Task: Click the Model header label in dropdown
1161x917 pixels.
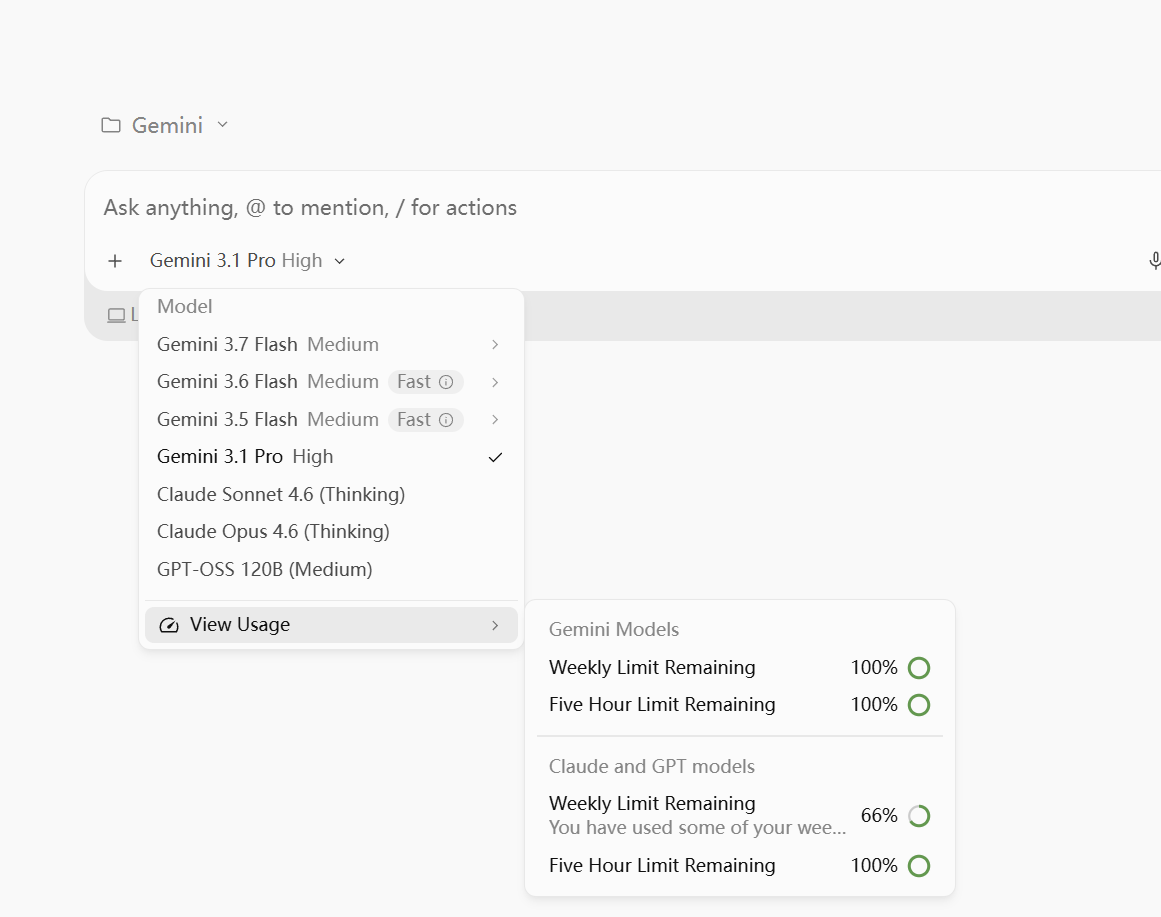Action: pos(184,307)
